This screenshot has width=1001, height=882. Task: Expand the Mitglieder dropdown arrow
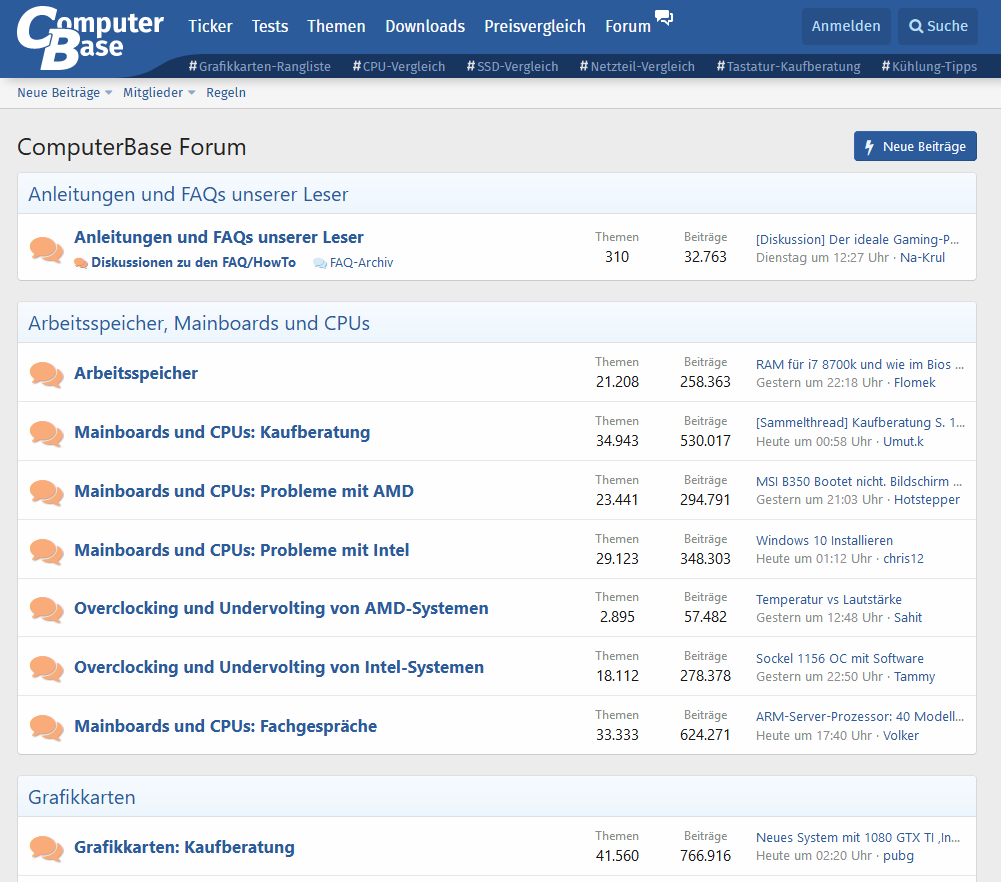click(192, 93)
